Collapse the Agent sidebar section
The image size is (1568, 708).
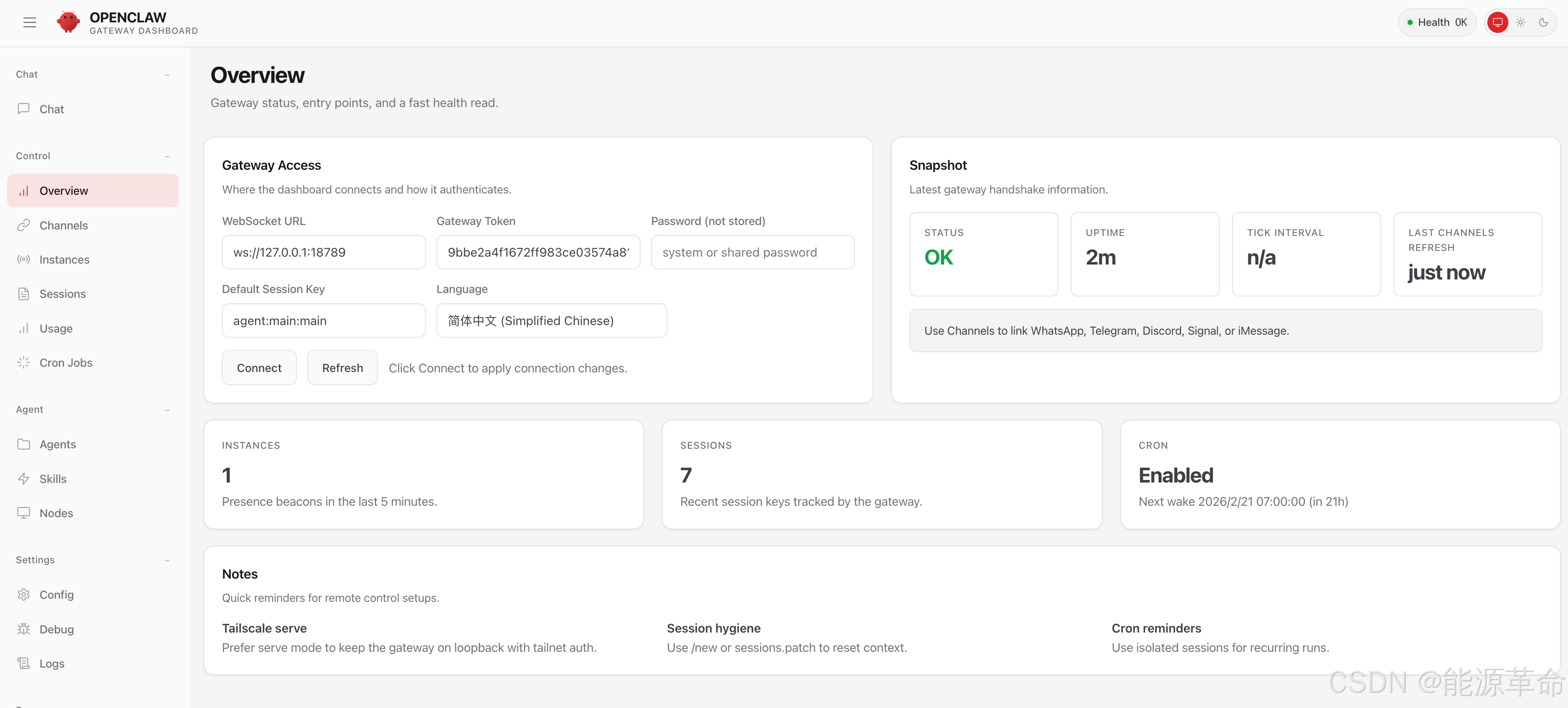coord(167,410)
